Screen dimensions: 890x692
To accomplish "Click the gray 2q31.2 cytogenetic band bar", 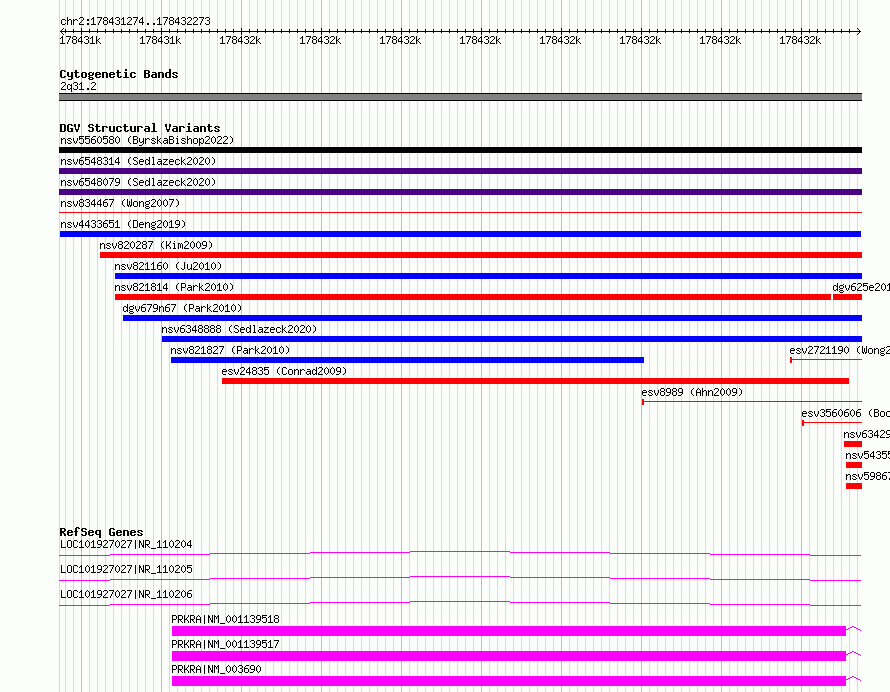I will pos(460,97).
